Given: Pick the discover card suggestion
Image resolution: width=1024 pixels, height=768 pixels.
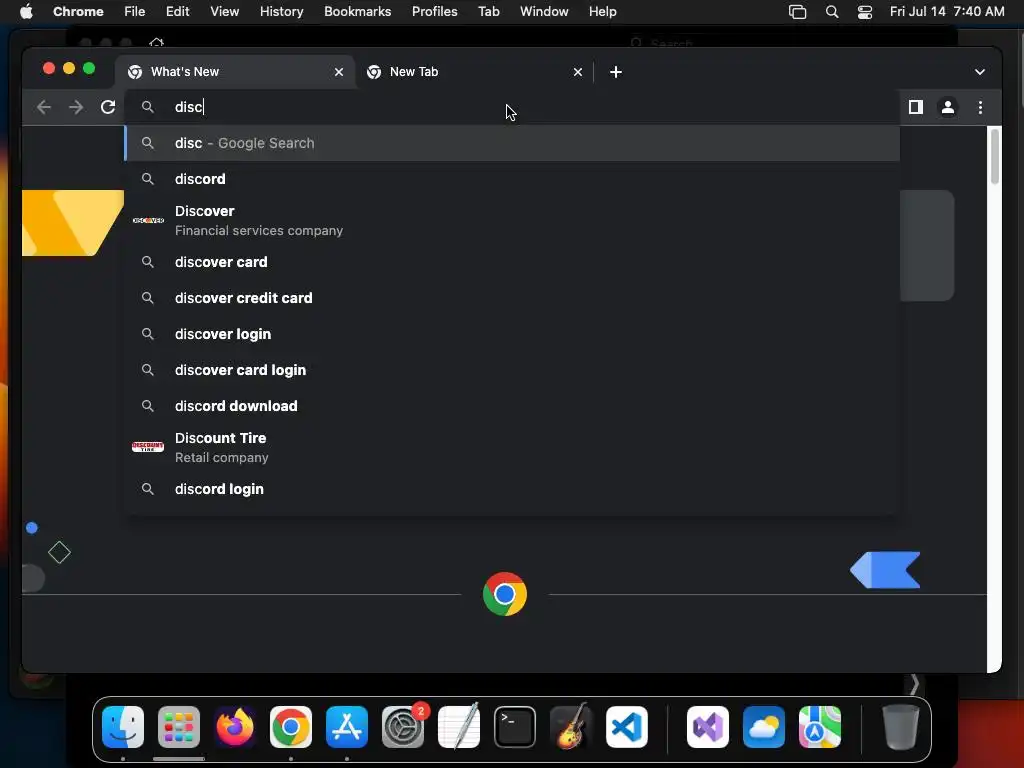Looking at the screenshot, I should coord(511,262).
